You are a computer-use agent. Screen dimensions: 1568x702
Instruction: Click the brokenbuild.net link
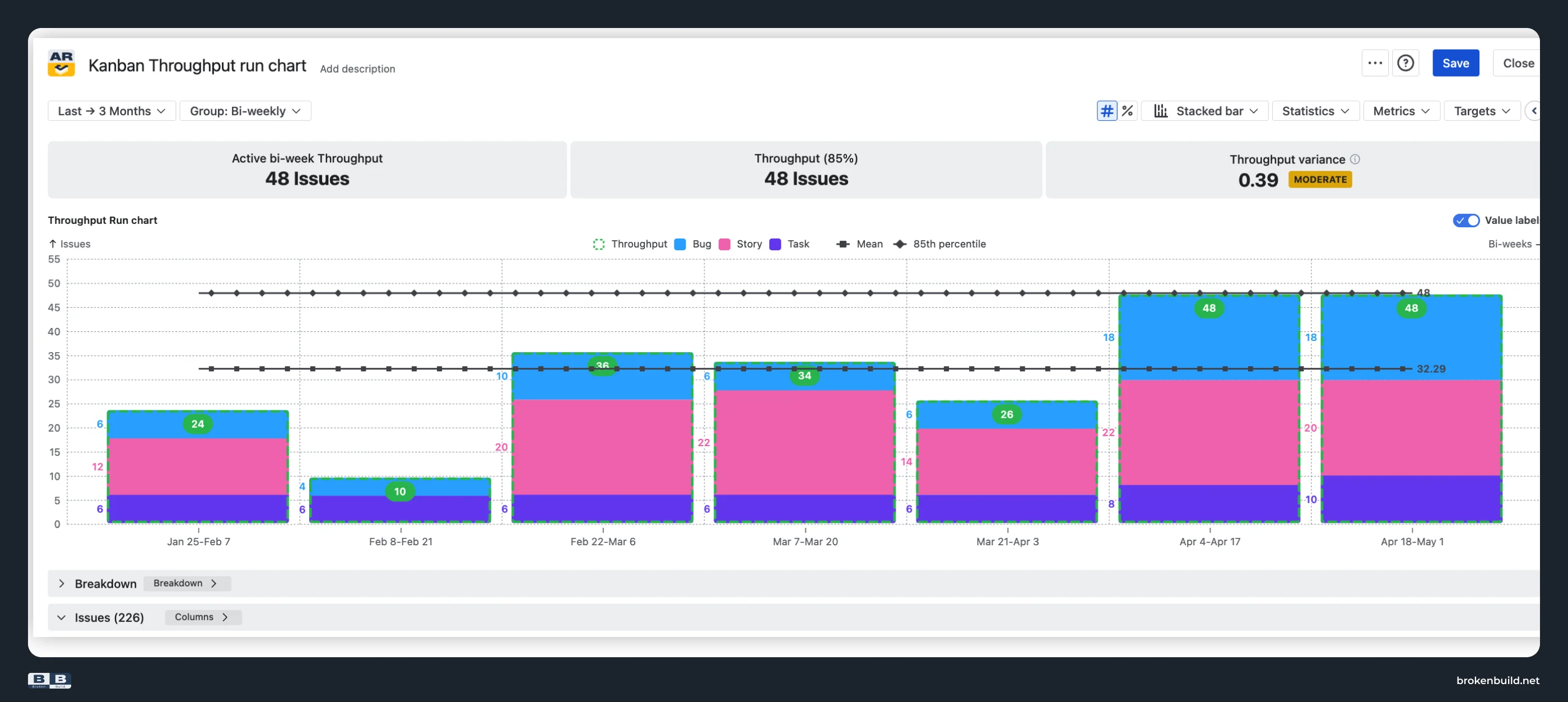pos(1497,680)
